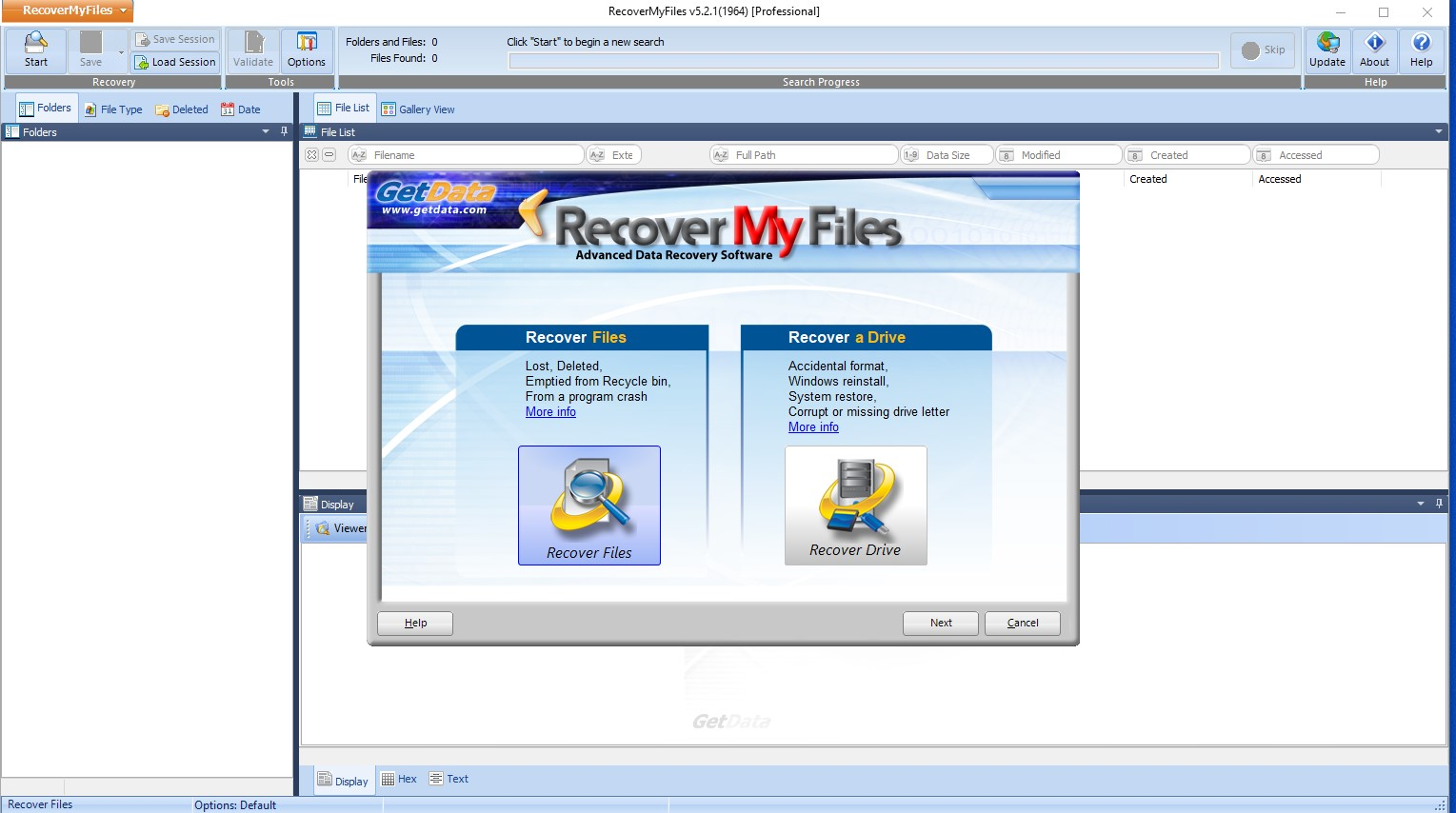This screenshot has width=1456, height=813.
Task: Click the Created filter field
Action: pos(1187,155)
